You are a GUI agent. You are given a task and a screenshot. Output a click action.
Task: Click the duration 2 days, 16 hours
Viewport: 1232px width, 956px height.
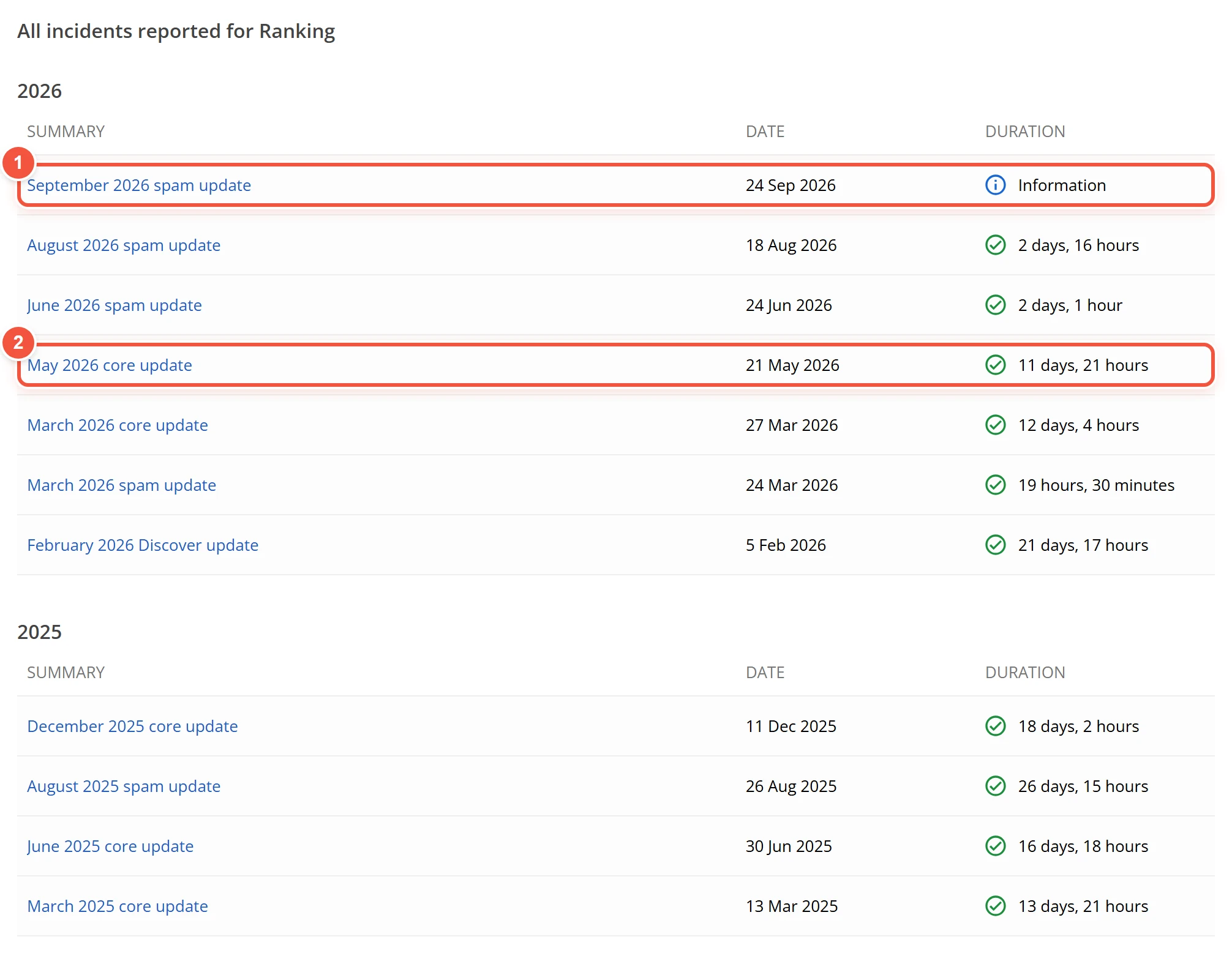(1078, 245)
